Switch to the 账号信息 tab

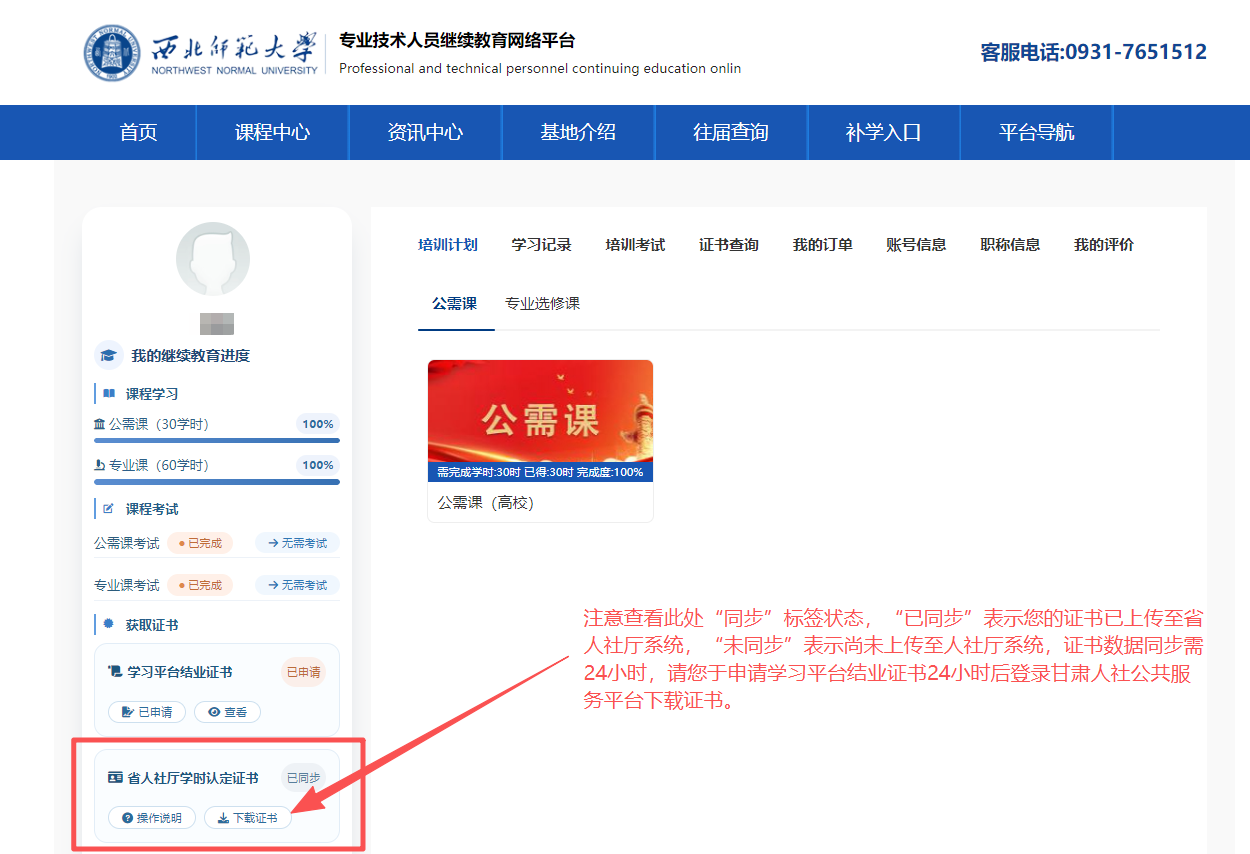pyautogui.click(x=916, y=245)
